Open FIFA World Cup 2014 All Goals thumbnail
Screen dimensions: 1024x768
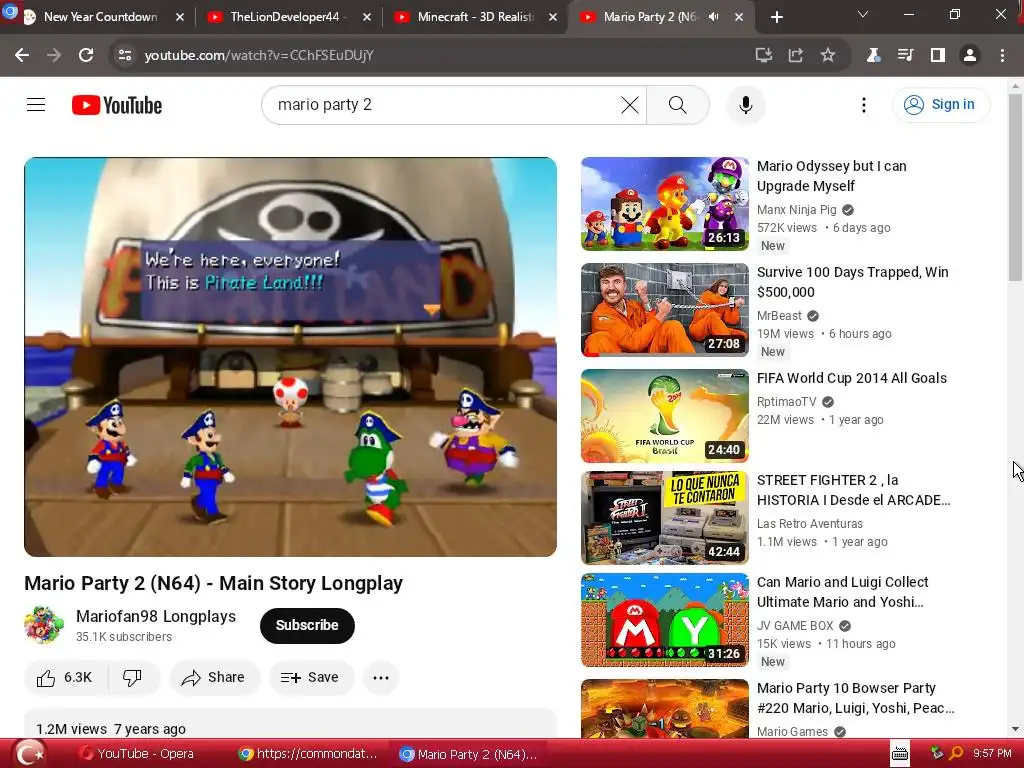tap(665, 415)
